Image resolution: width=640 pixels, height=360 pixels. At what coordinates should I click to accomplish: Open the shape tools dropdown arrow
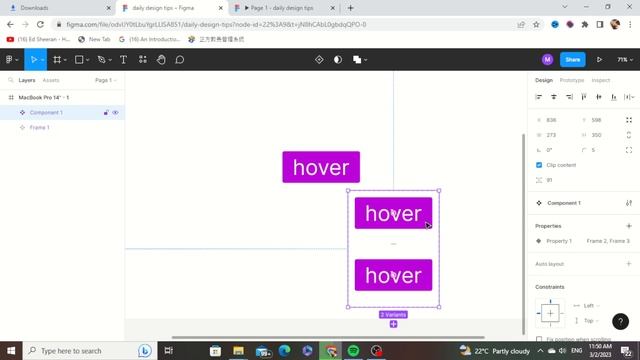click(87, 60)
